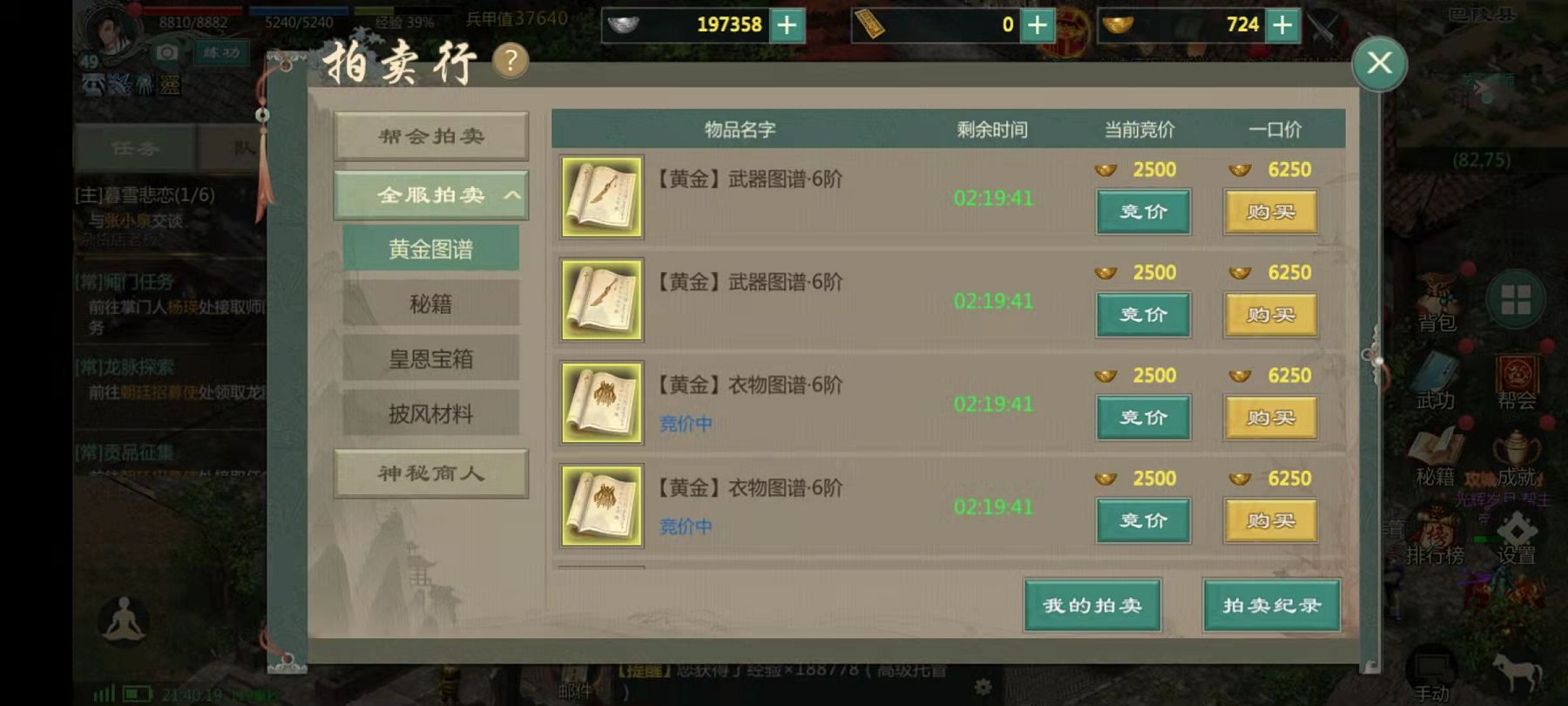Screen dimensions: 1568x706
Task: Open the 设置 settings gear icon
Action: pyautogui.click(x=1517, y=537)
